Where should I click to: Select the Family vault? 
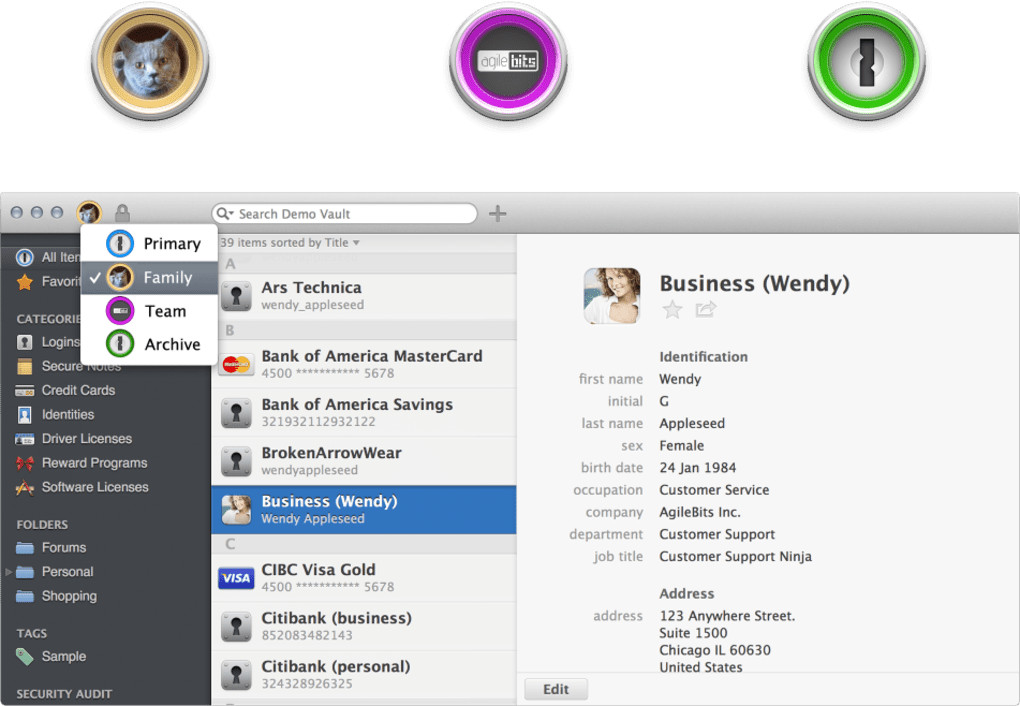(149, 278)
